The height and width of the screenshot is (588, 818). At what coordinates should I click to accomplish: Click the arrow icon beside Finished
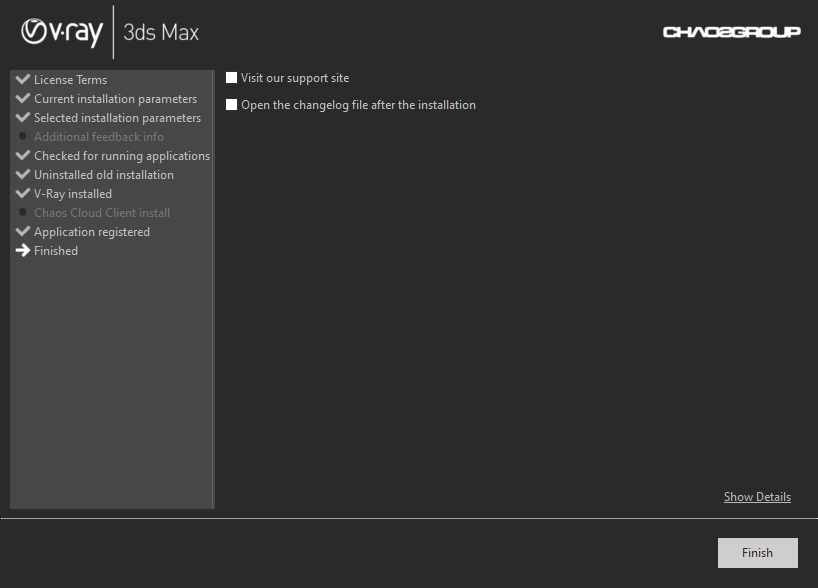point(22,250)
